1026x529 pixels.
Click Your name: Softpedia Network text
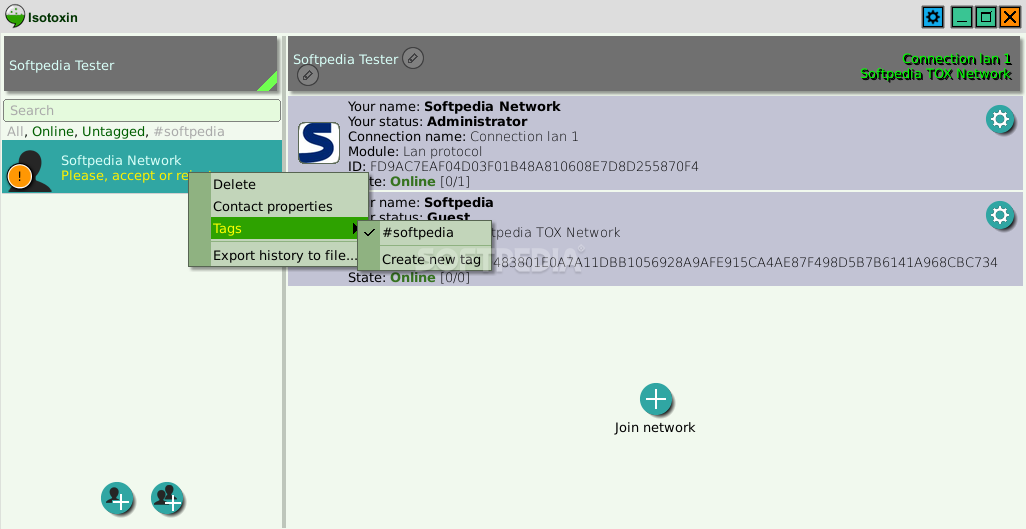454,106
